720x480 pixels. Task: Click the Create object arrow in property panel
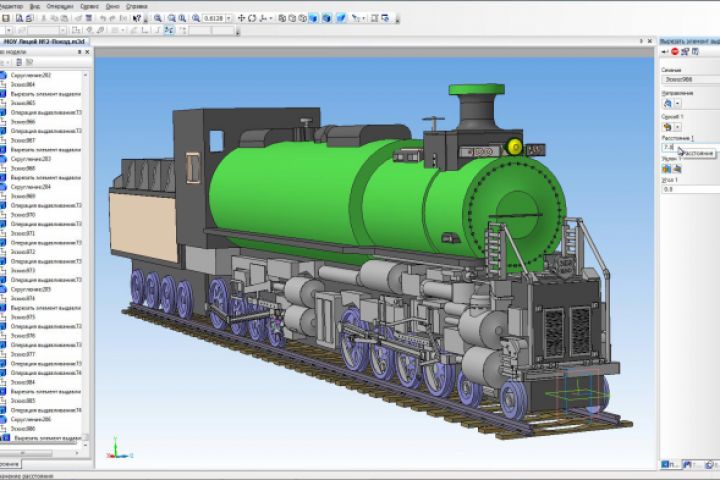pyautogui.click(x=665, y=51)
